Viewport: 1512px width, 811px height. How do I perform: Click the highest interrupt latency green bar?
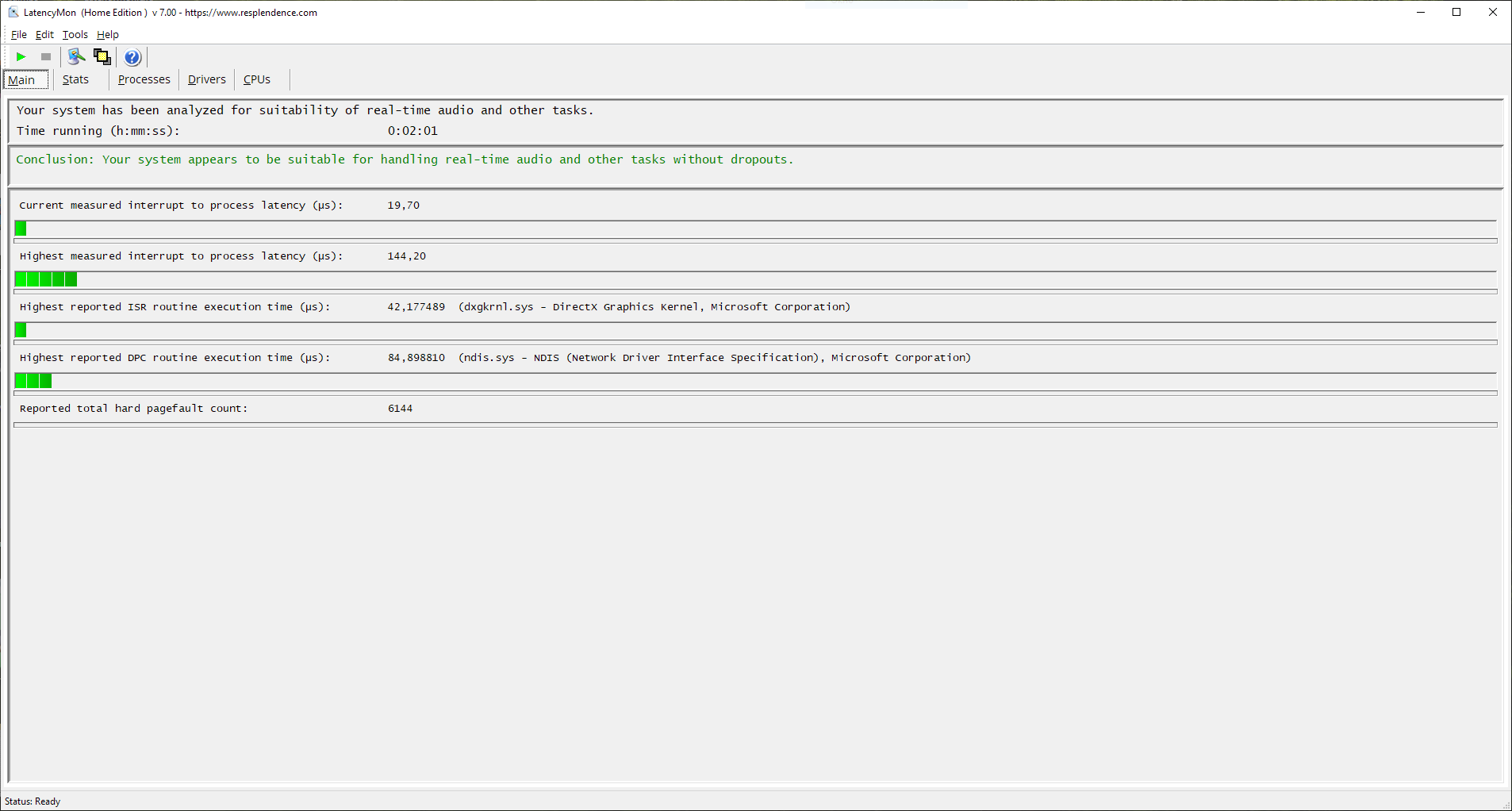click(46, 279)
